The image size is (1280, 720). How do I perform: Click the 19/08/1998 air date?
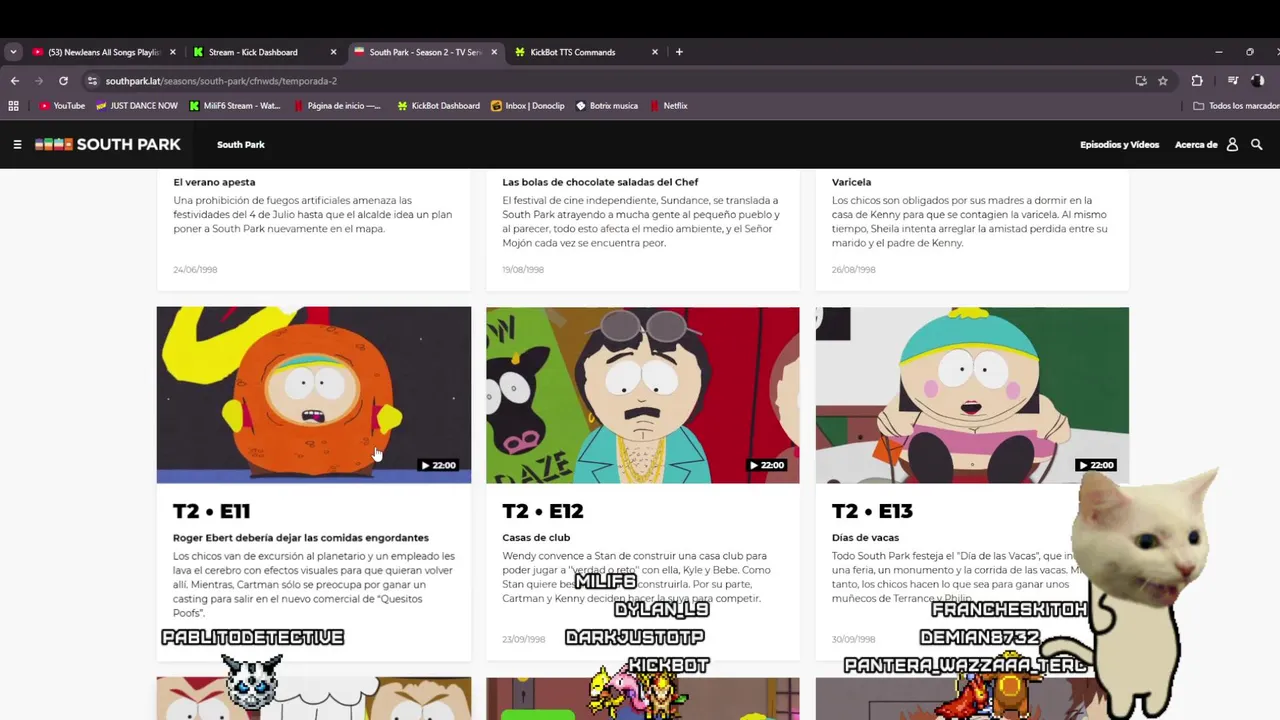[x=524, y=270]
